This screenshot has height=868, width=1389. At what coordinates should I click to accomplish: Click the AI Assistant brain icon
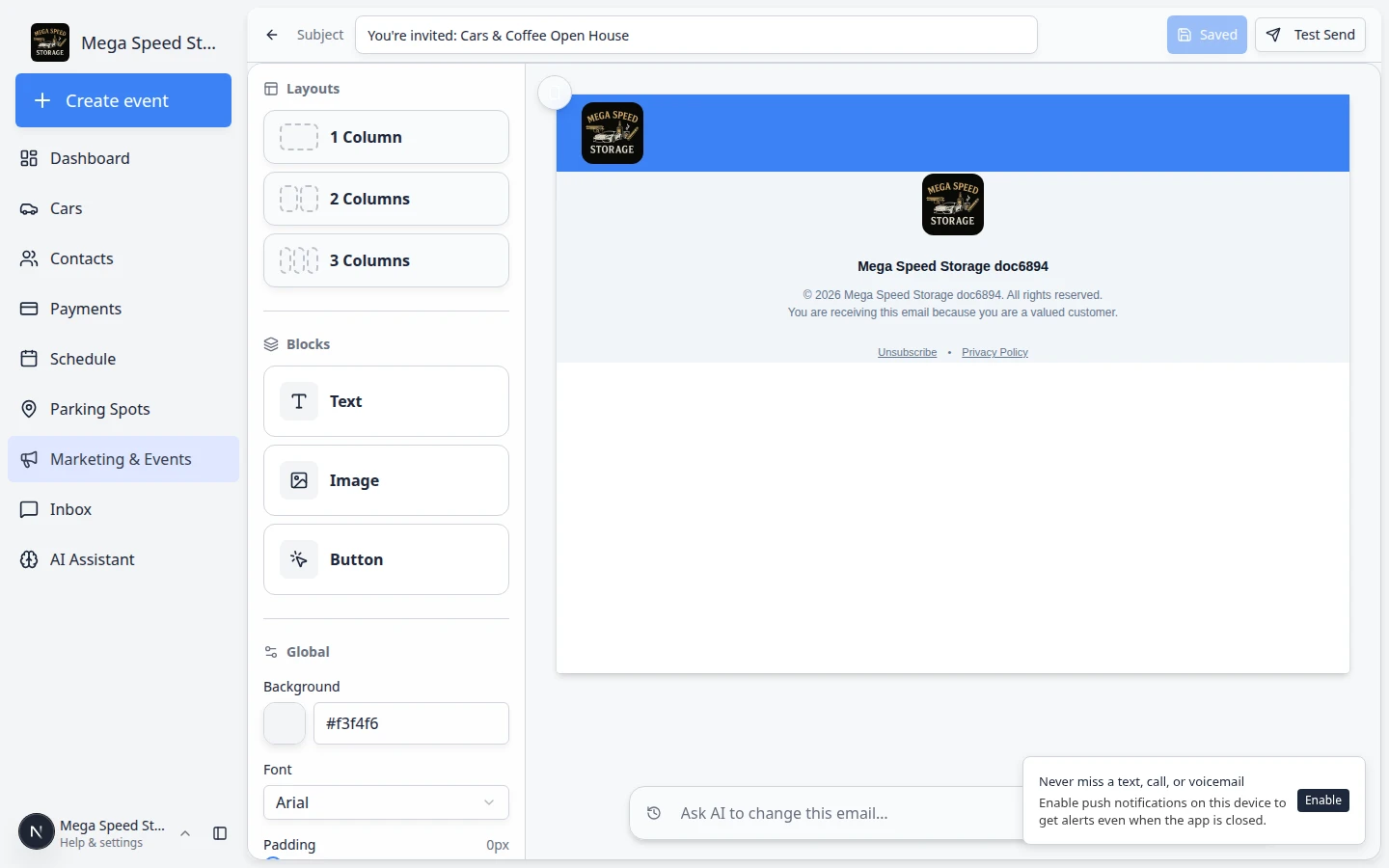29,559
